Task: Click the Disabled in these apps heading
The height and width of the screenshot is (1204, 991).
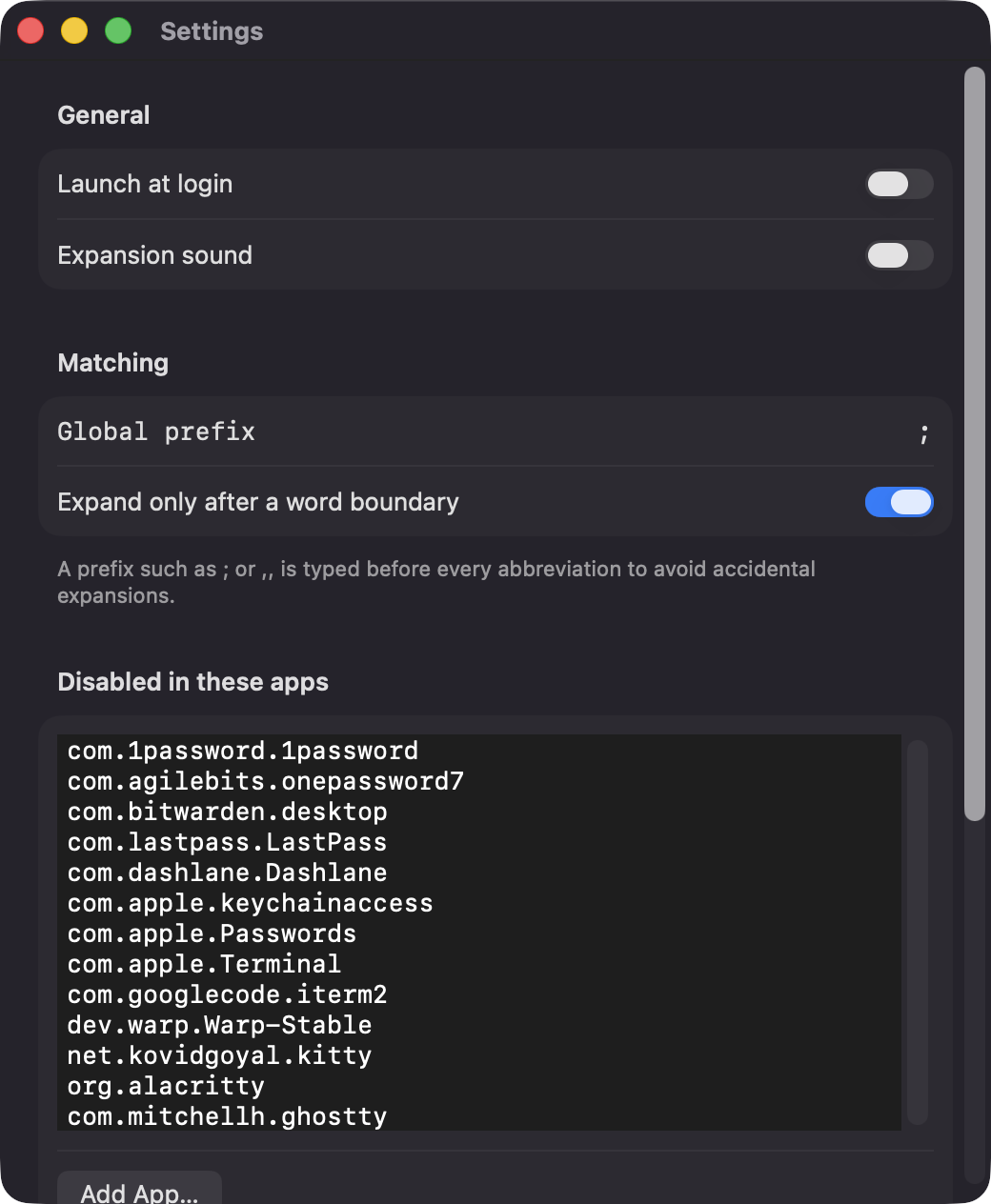Action: 192,682
